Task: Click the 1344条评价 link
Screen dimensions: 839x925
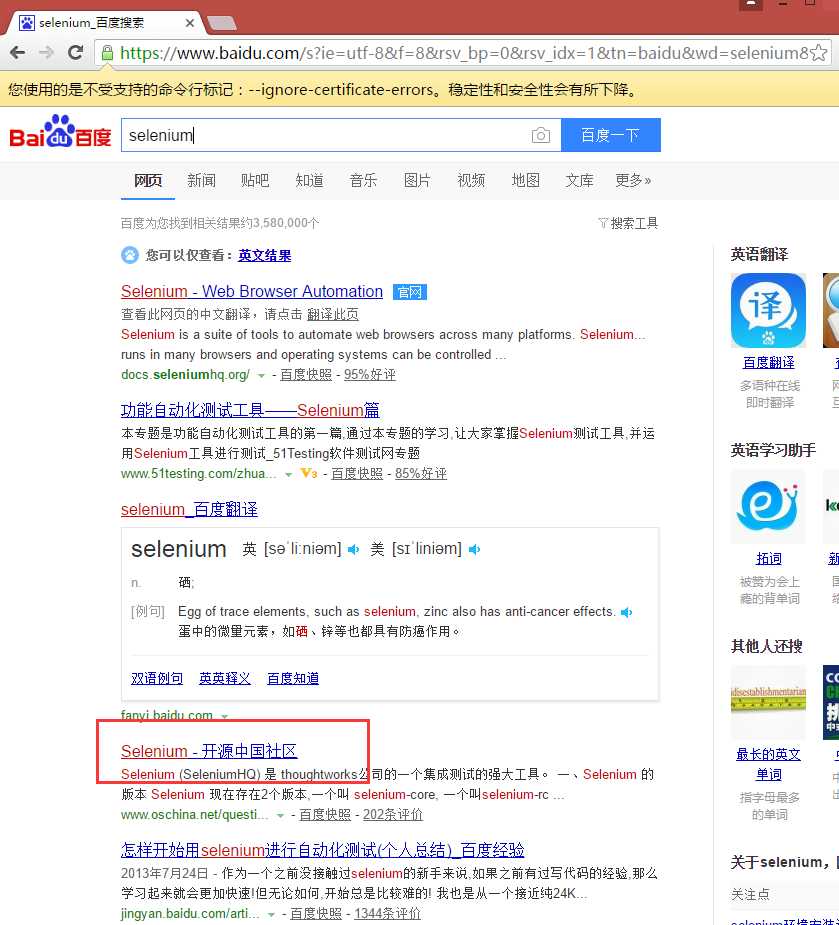Action: [x=387, y=914]
